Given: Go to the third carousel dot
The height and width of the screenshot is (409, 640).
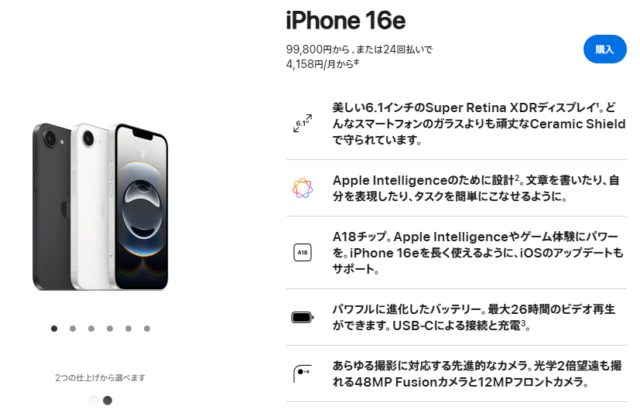Looking at the screenshot, I should (91, 329).
